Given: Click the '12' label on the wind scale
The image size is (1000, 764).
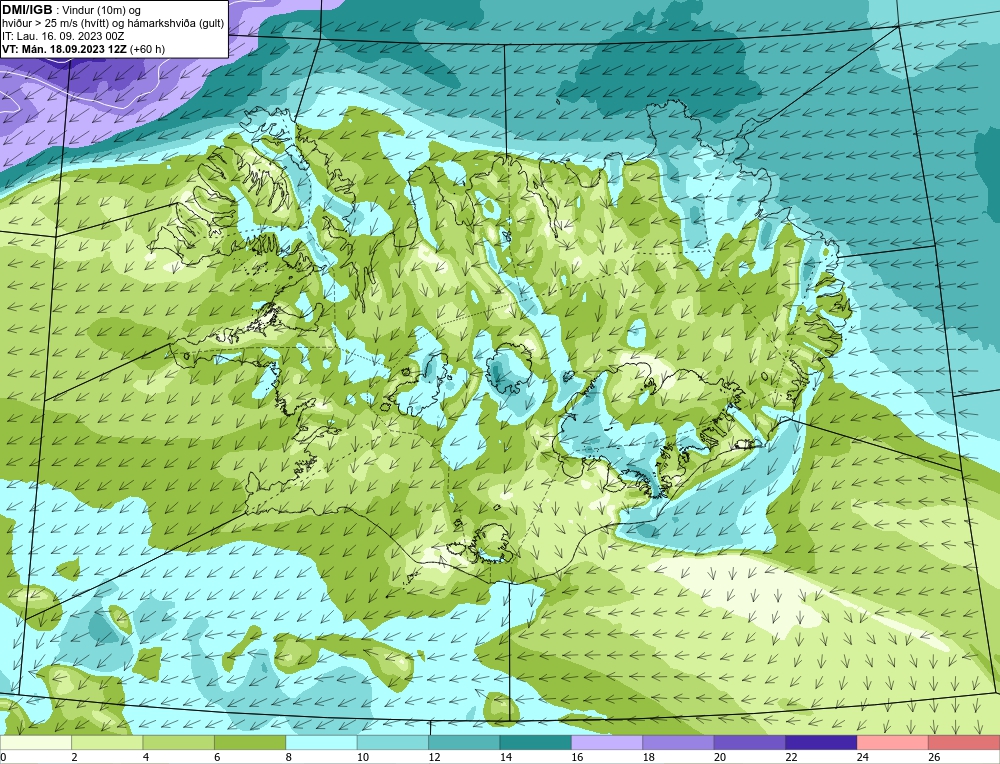Looking at the screenshot, I should [434, 757].
